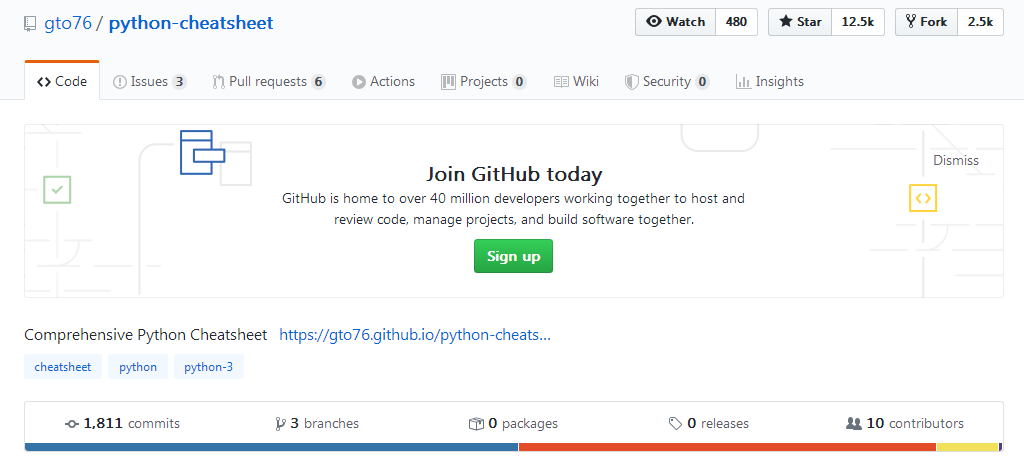Fork this repository
This screenshot has width=1024, height=460.
(926, 22)
